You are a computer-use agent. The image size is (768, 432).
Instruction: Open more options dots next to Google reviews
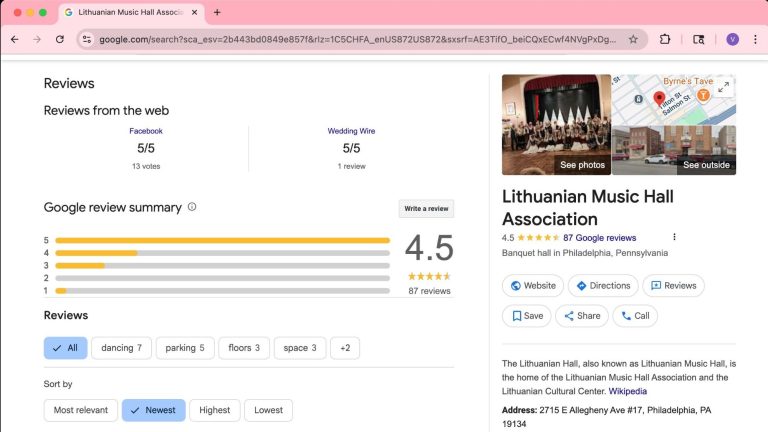[674, 237]
